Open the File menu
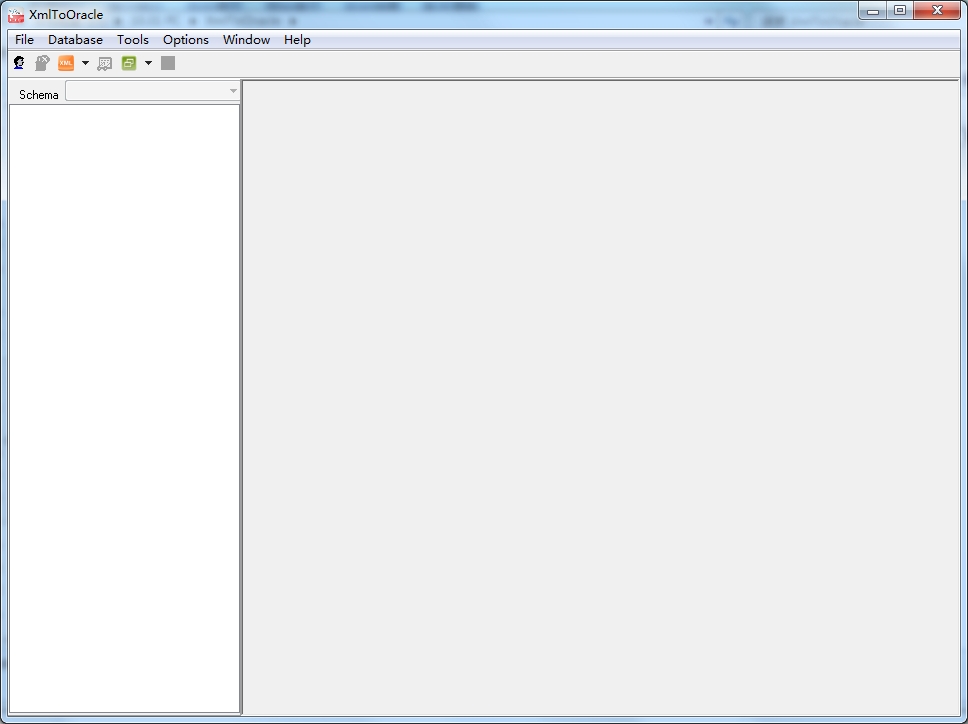968x724 pixels. pyautogui.click(x=25, y=40)
